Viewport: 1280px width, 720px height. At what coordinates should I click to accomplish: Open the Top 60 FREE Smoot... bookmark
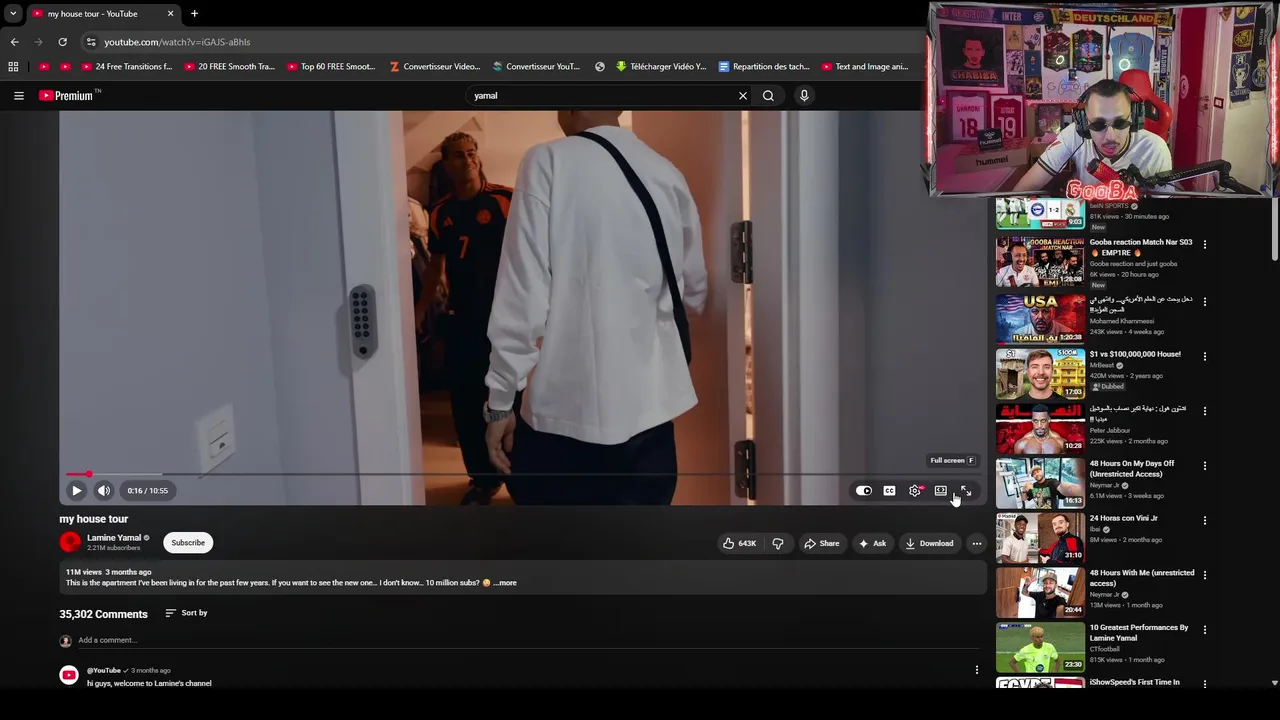tap(331, 67)
